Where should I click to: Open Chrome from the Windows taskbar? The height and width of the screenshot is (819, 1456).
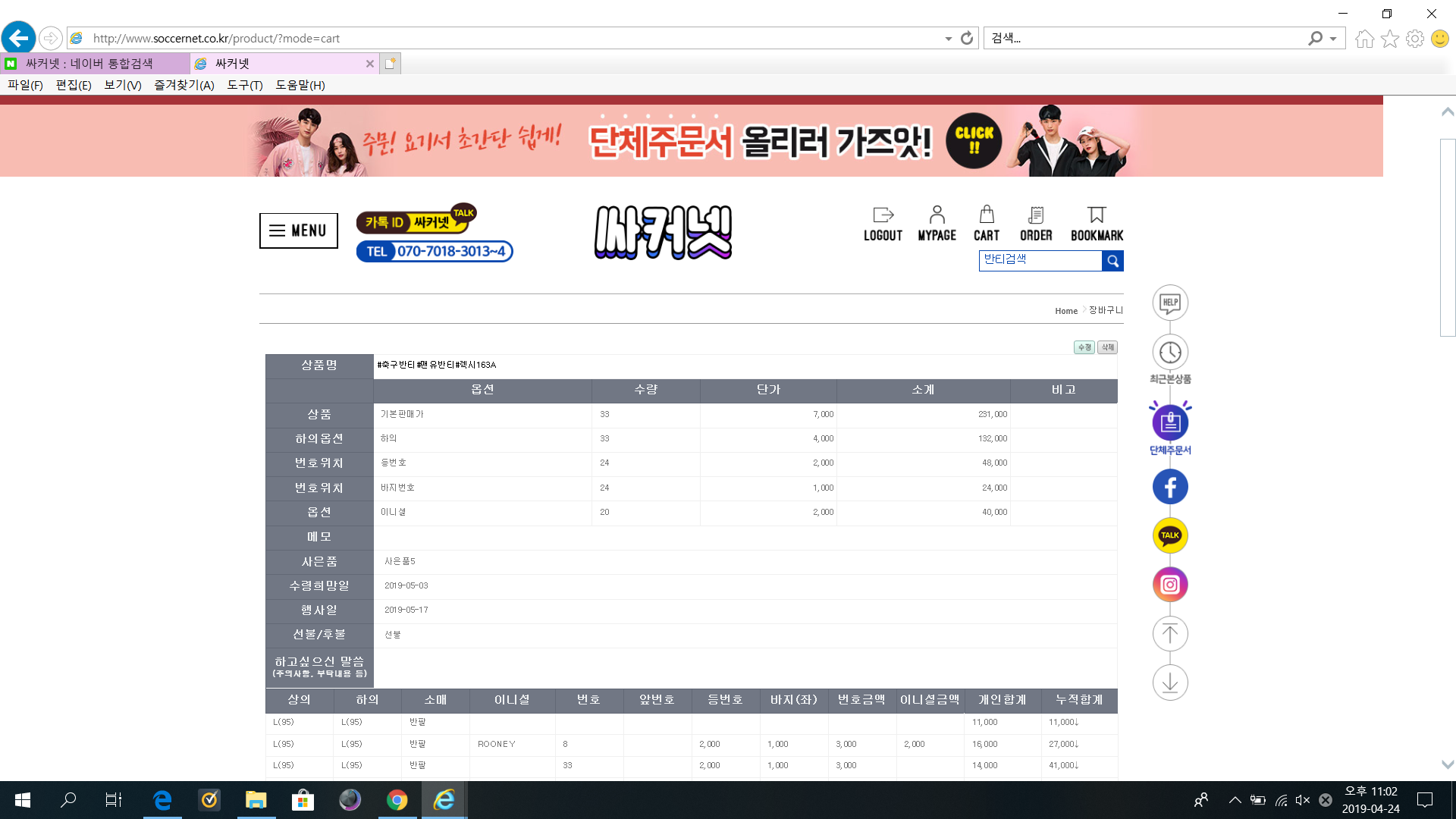(x=397, y=800)
